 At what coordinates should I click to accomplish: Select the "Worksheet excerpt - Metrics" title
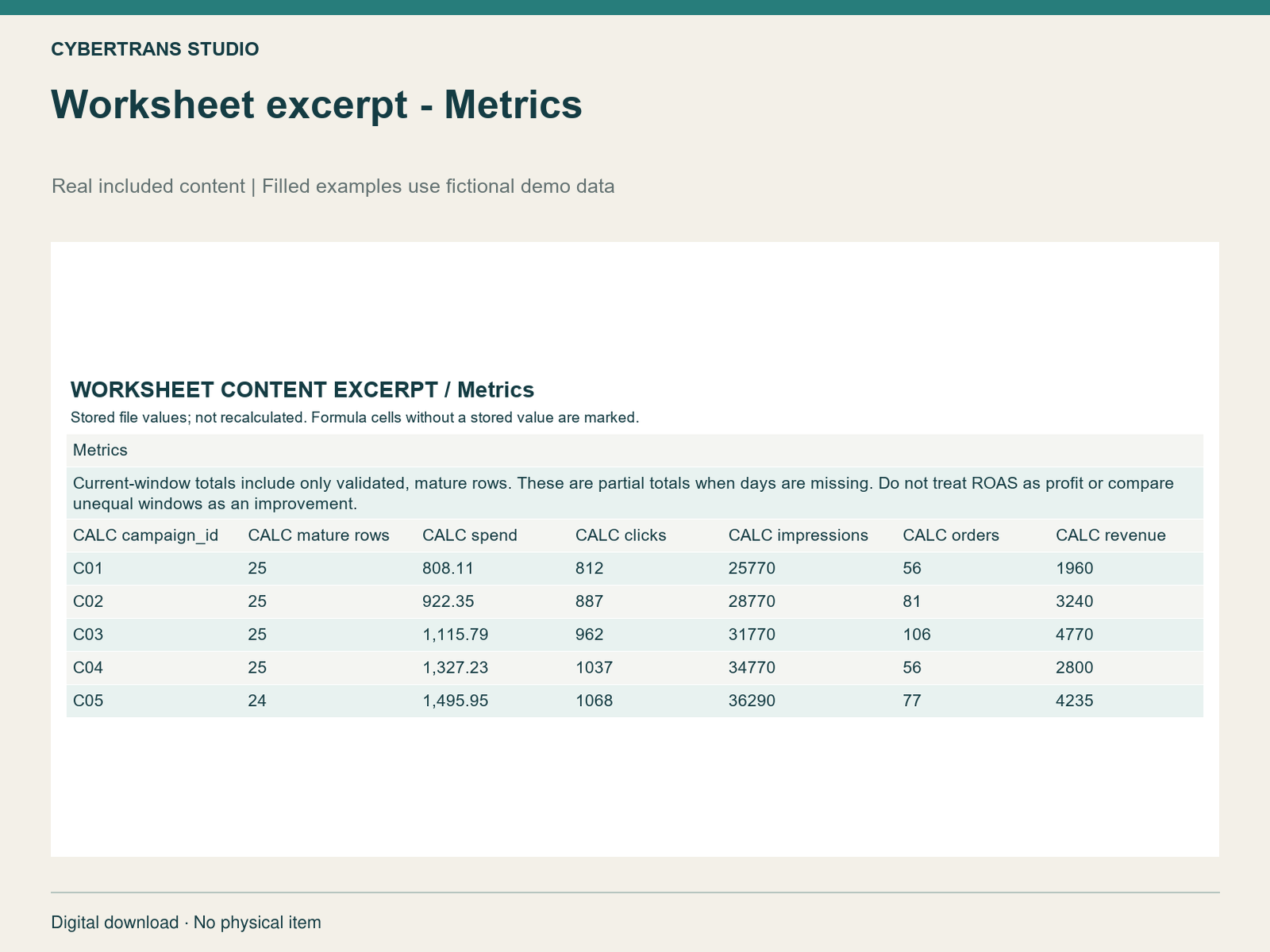click(317, 105)
